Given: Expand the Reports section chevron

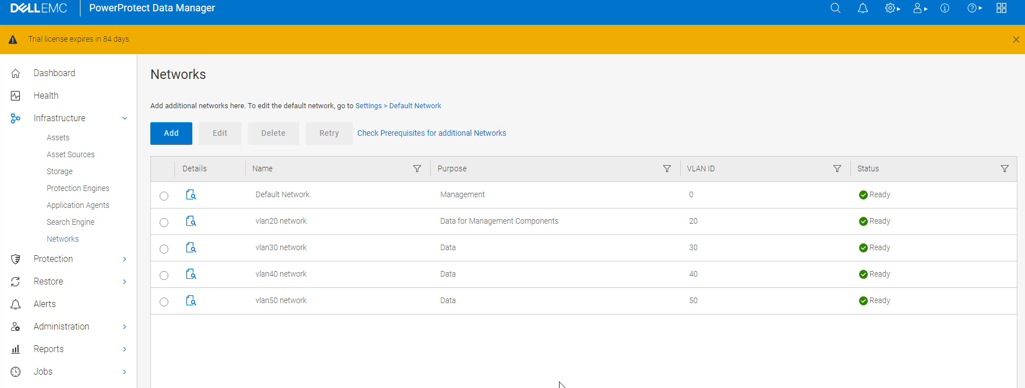Looking at the screenshot, I should (x=124, y=349).
